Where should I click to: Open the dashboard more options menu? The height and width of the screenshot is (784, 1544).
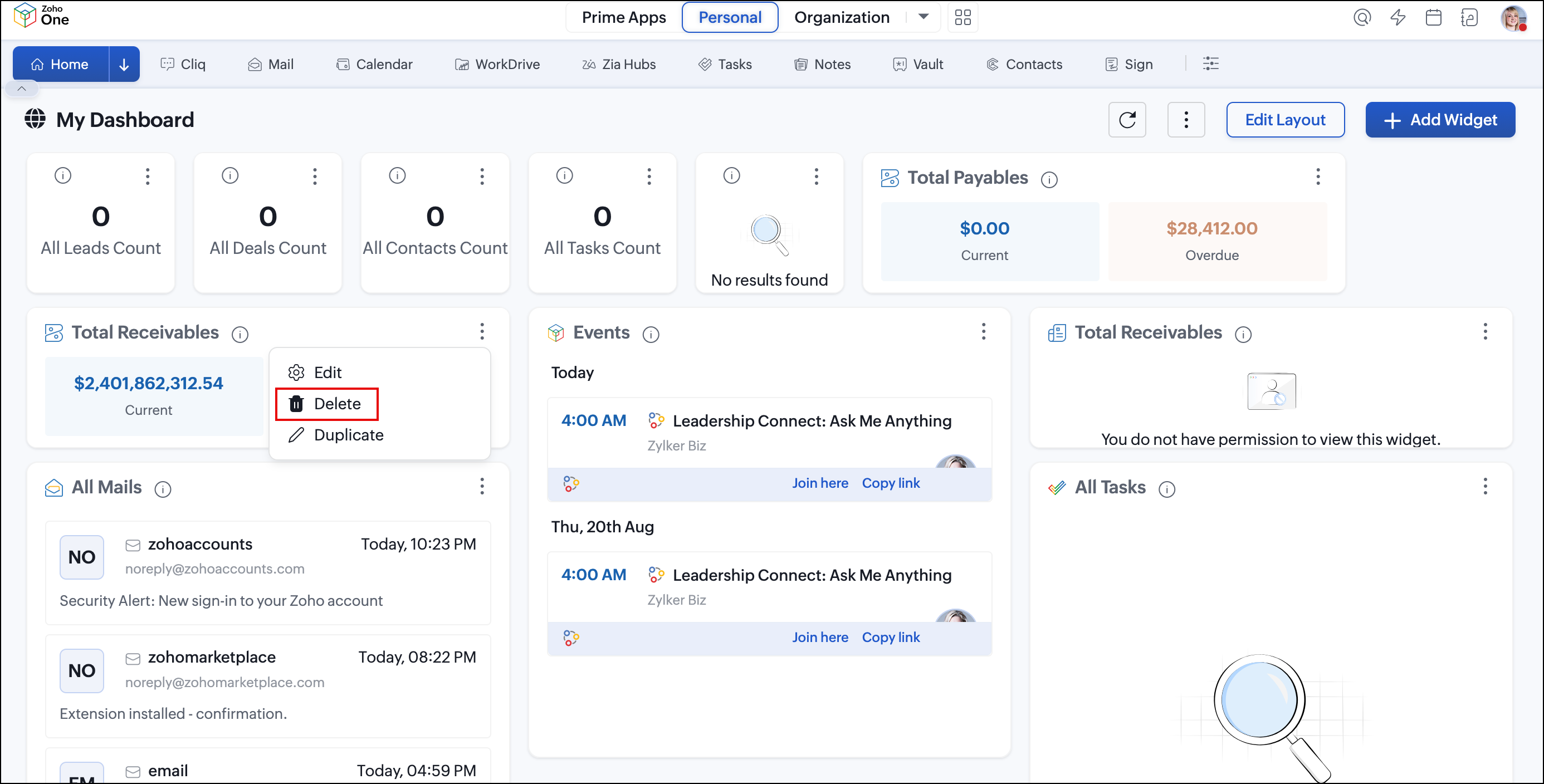(1186, 120)
